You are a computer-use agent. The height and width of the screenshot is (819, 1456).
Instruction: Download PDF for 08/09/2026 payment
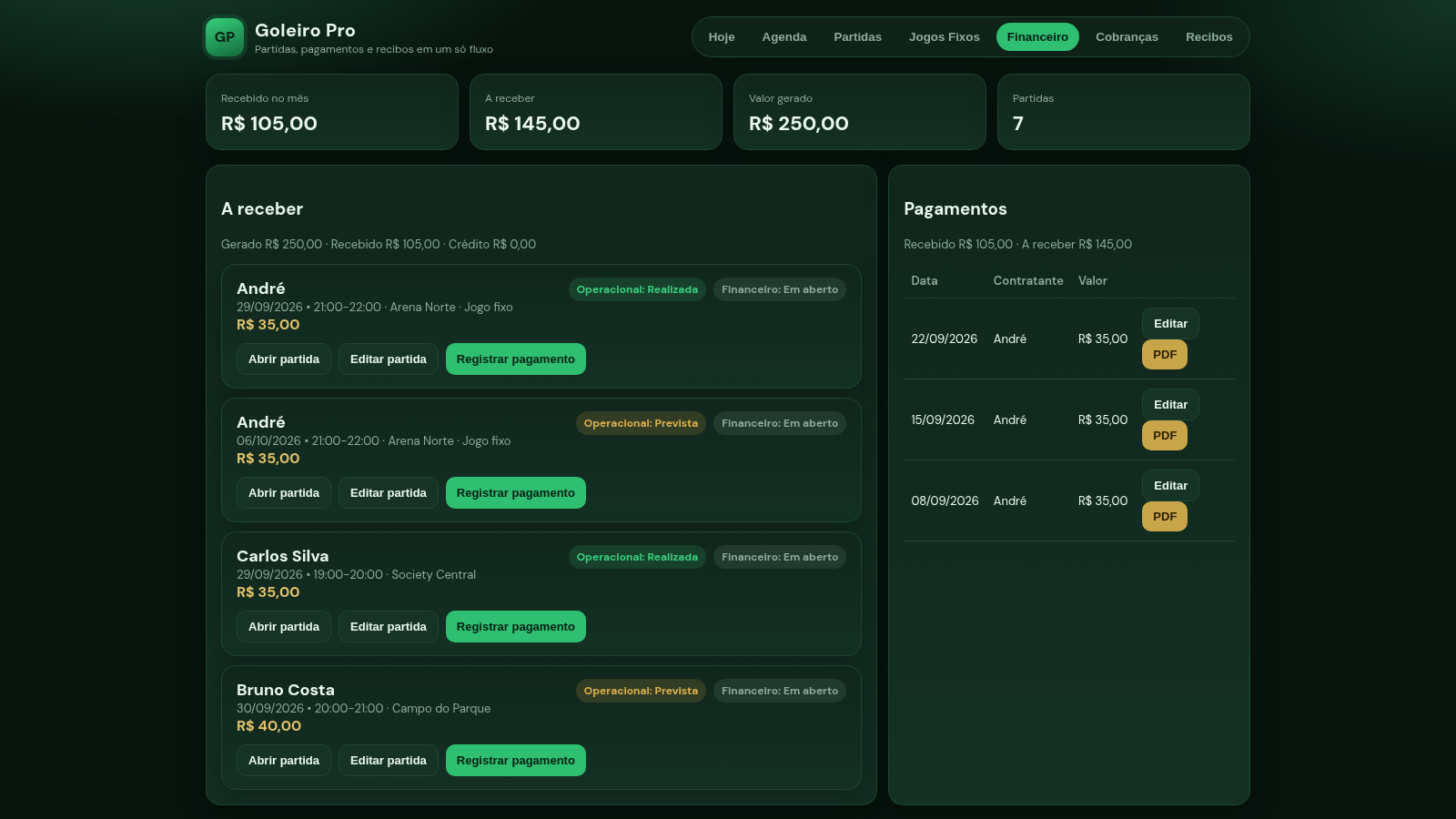click(x=1165, y=517)
